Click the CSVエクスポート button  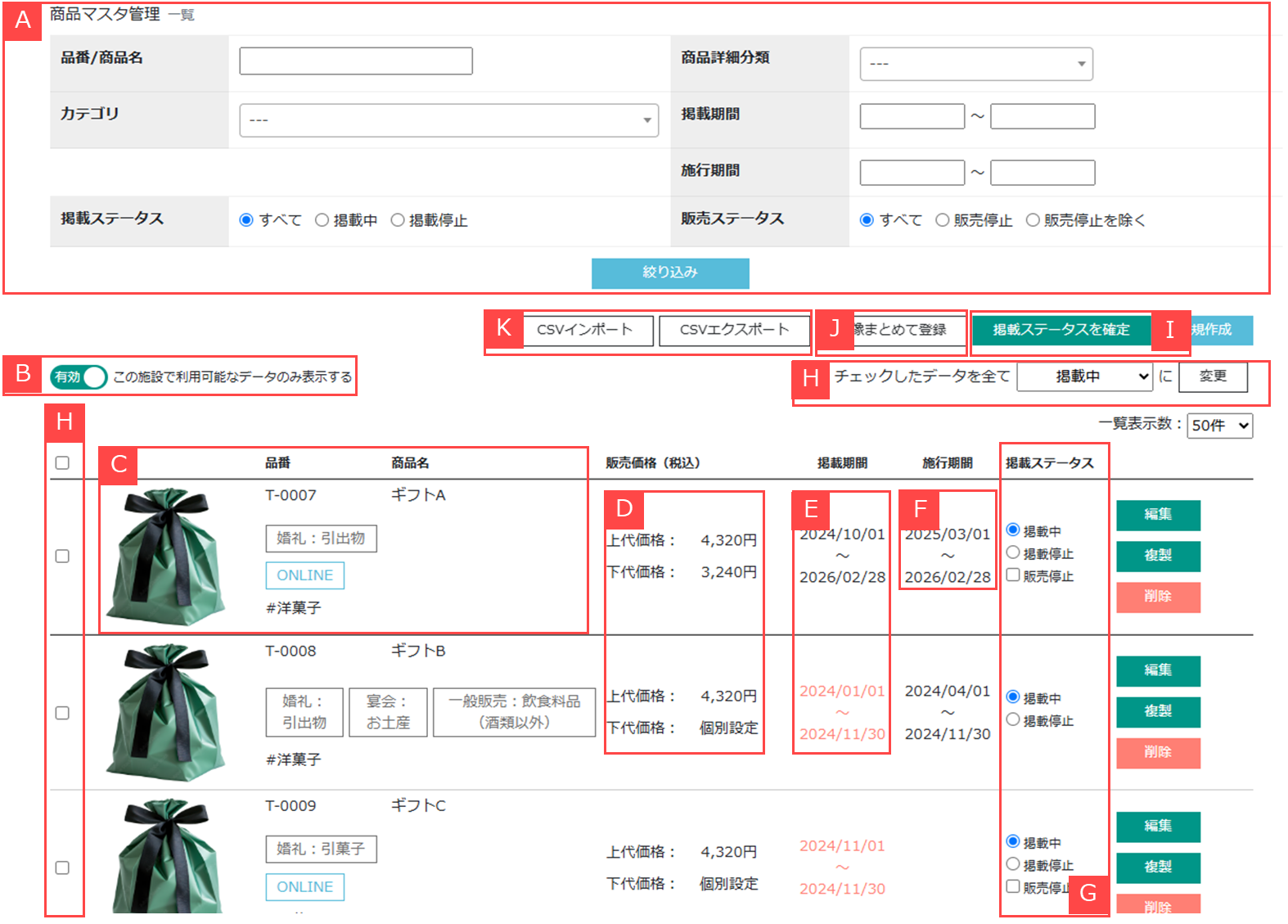point(734,330)
